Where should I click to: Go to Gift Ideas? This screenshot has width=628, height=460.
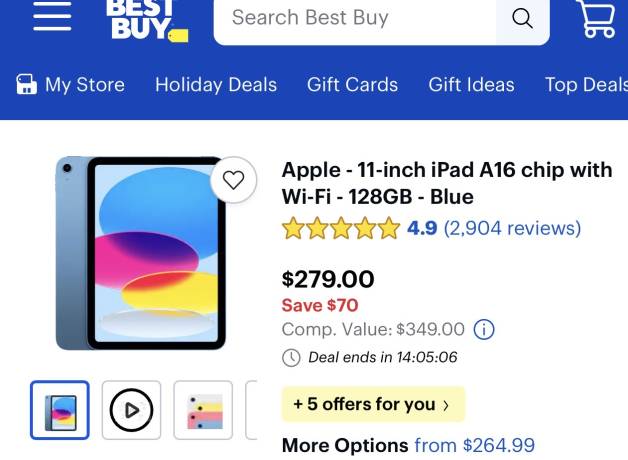(471, 85)
